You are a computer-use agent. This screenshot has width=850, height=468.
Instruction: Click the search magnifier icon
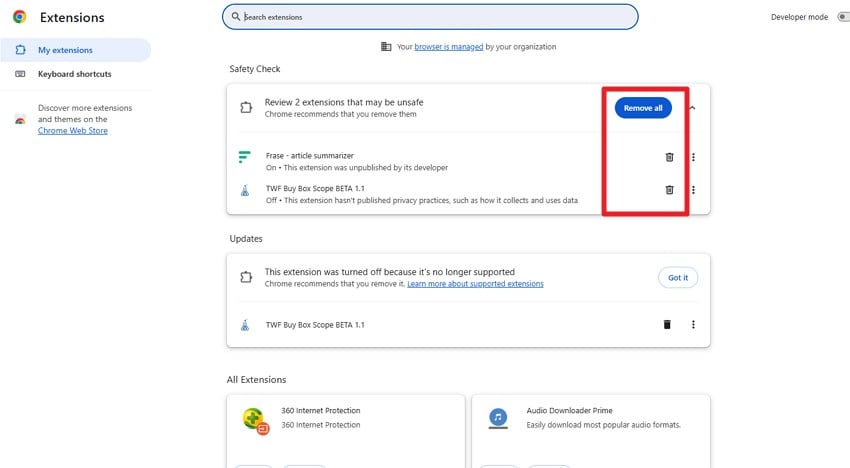pos(236,17)
